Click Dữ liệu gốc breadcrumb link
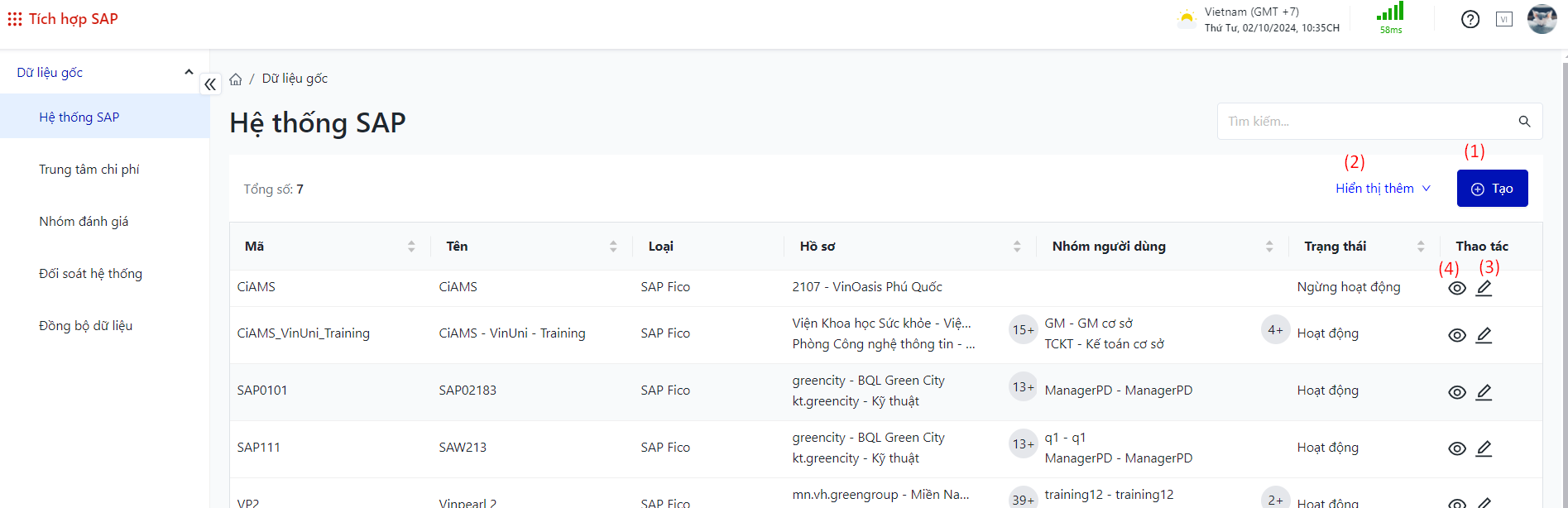This screenshot has height=508, width=1568. (x=295, y=79)
